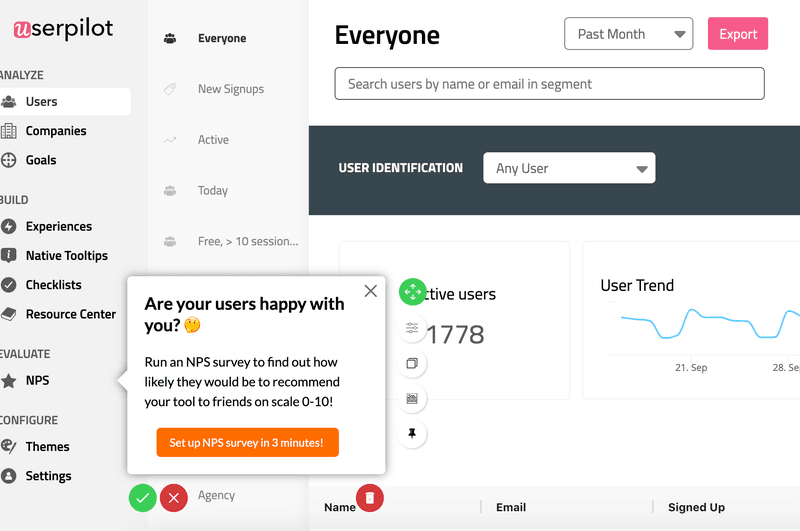Click the Experiences lightning bolt icon
This screenshot has height=531, width=800.
coord(9,226)
